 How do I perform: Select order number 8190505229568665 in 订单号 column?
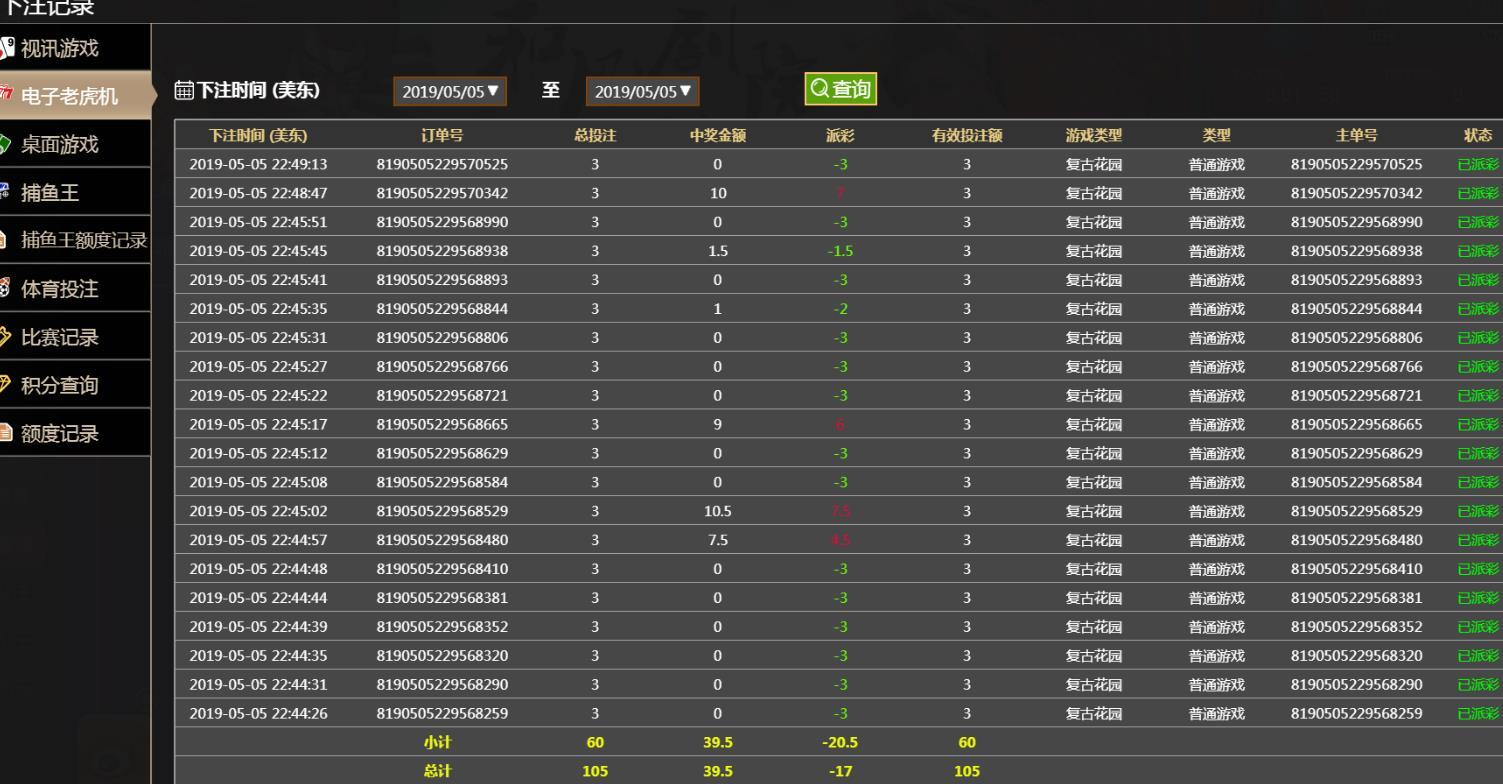(x=442, y=424)
